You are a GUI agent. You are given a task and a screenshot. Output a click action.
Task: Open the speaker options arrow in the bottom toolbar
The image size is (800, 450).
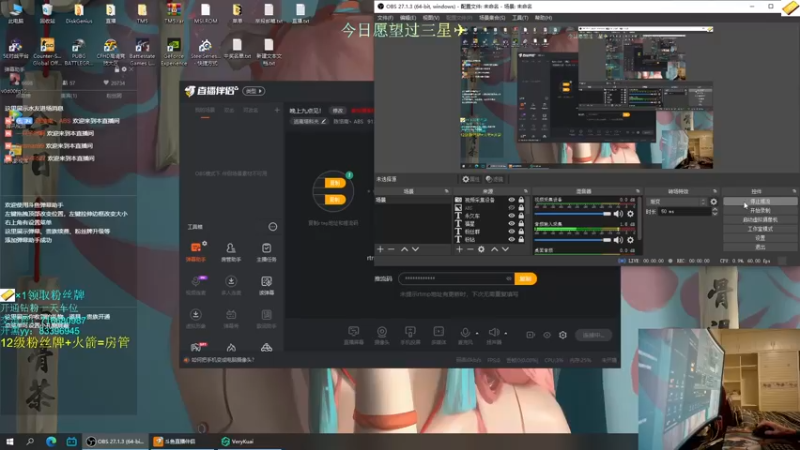click(506, 333)
